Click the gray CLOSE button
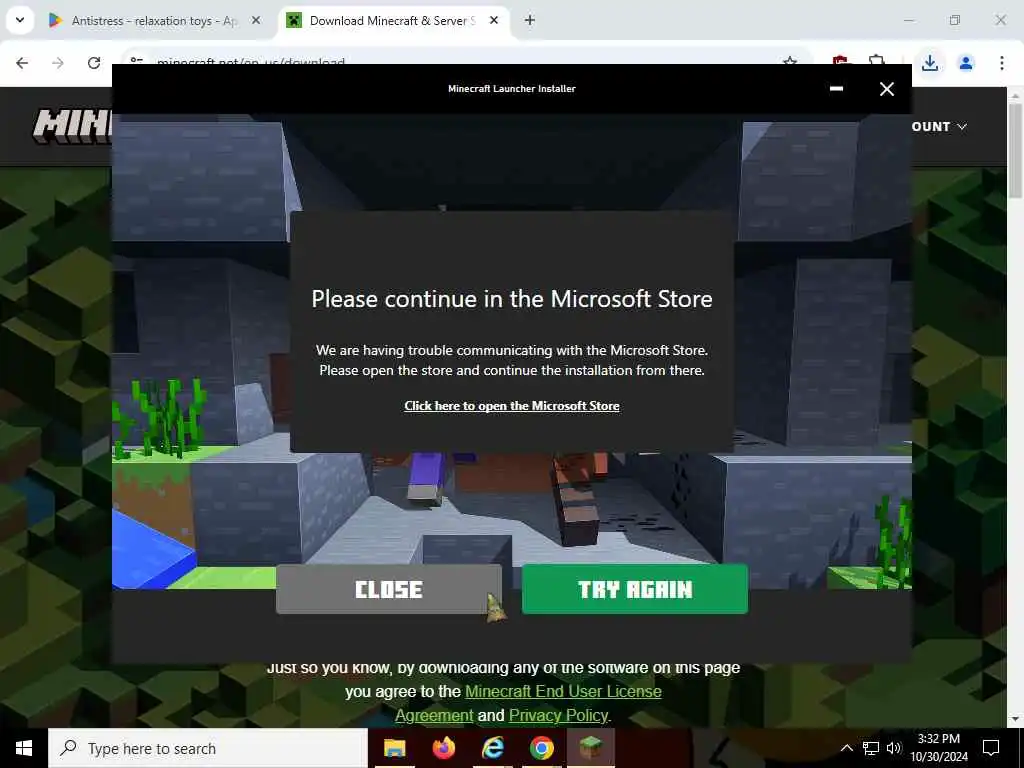The width and height of the screenshot is (1024, 768). (x=389, y=590)
